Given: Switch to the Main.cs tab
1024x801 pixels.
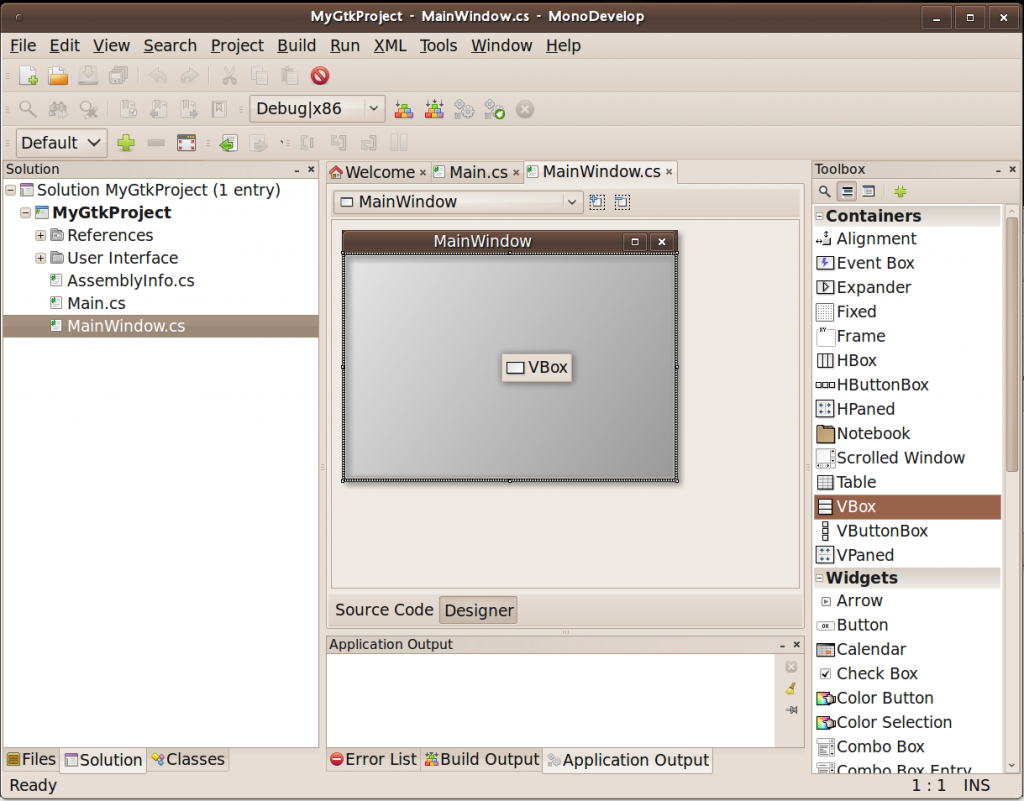Looking at the screenshot, I should 478,172.
